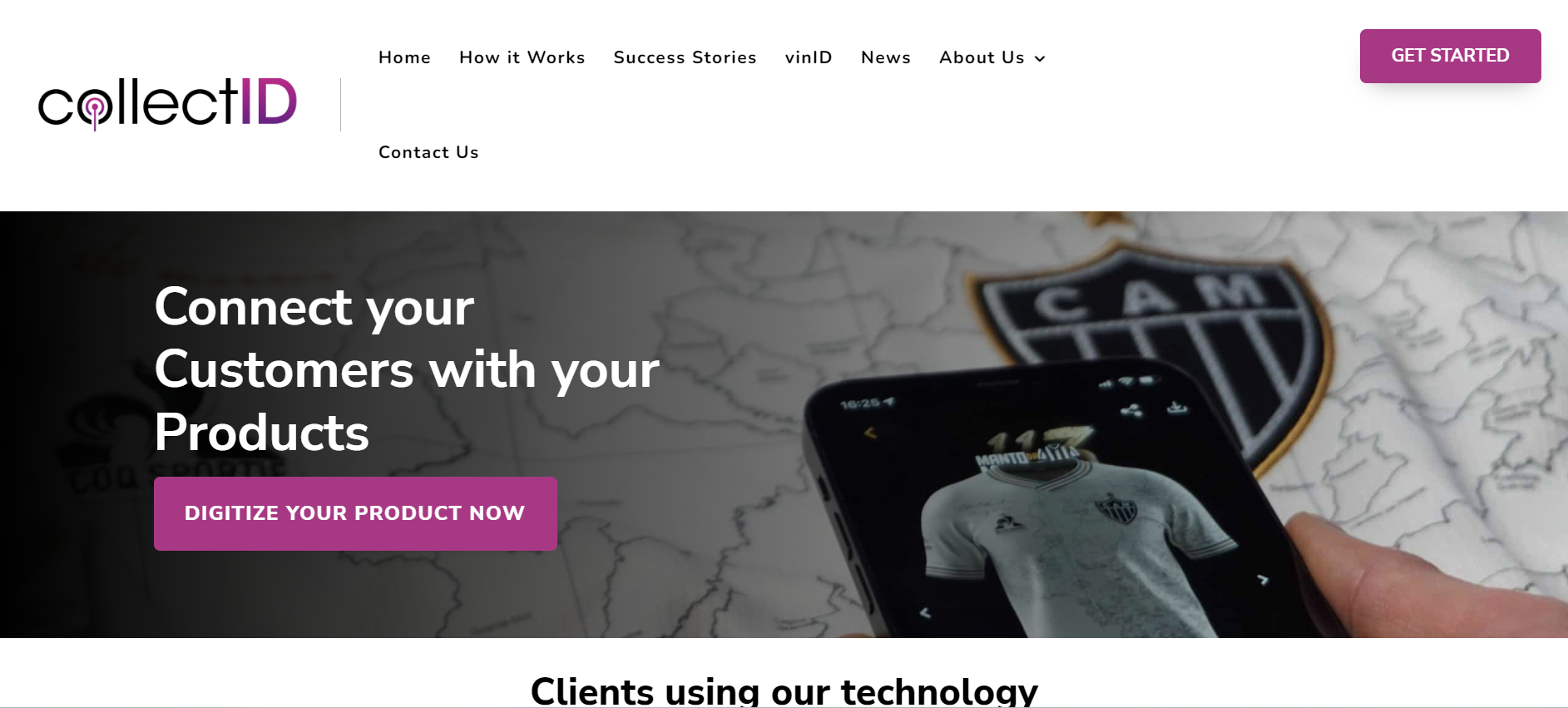1568x708 pixels.
Task: Open the How it Works page
Action: point(522,57)
